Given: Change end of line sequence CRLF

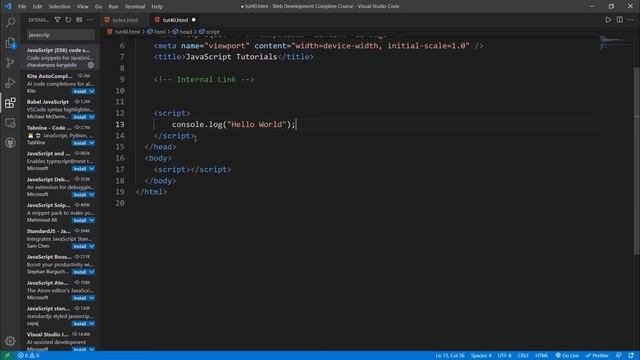Looking at the screenshot, I should click(523, 356).
